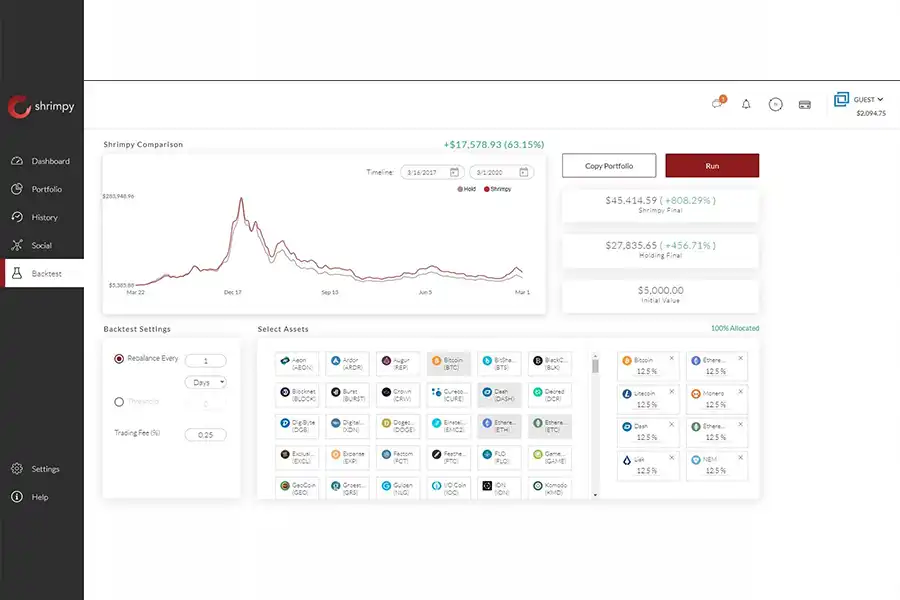Open the Backtest sidebar item
This screenshot has height=600, width=900.
coord(44,274)
